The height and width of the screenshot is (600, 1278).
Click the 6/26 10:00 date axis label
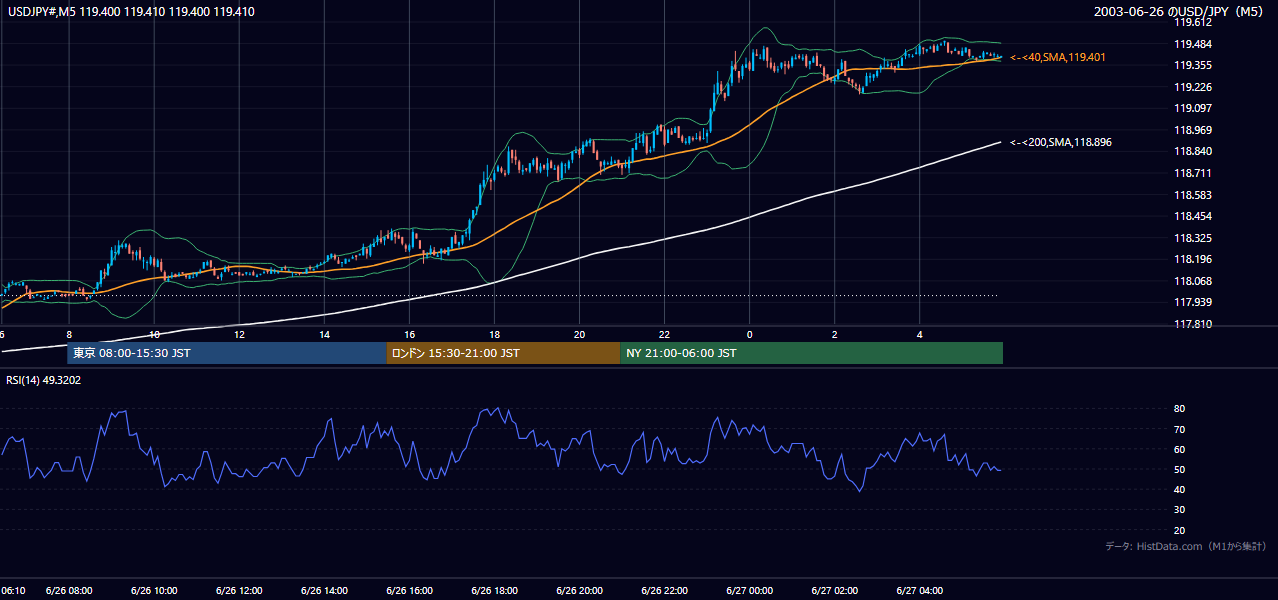(x=154, y=591)
